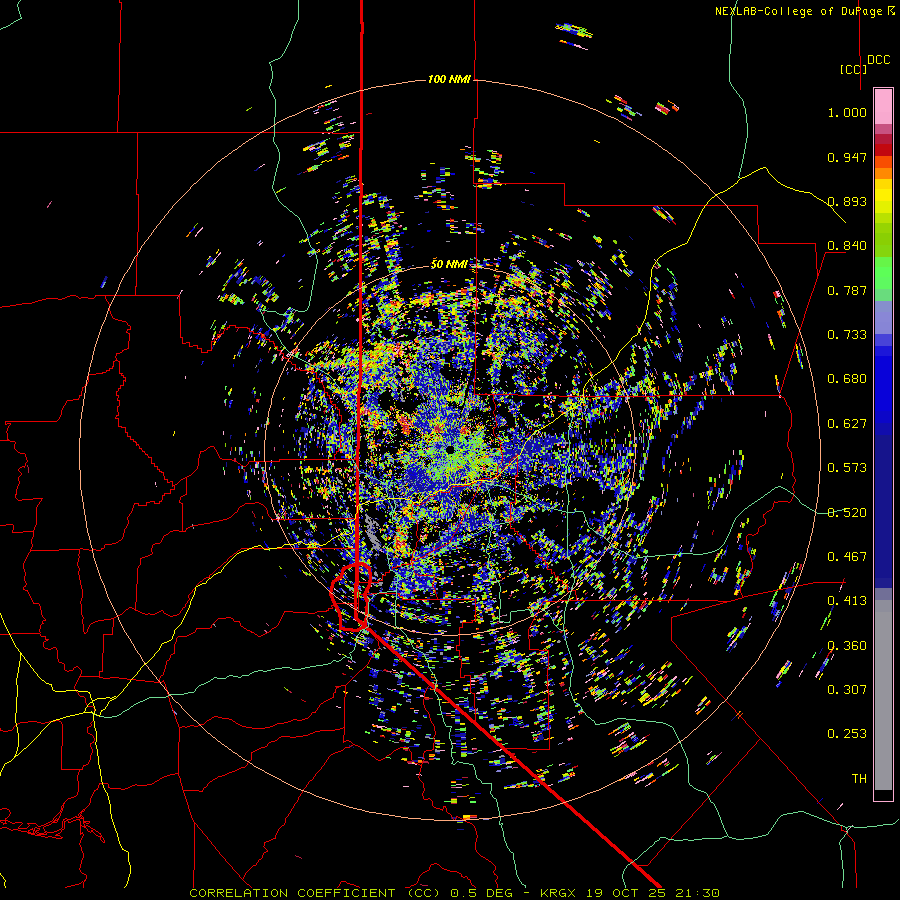
Task: Click the black radar site dot at center
Action: tap(450, 449)
